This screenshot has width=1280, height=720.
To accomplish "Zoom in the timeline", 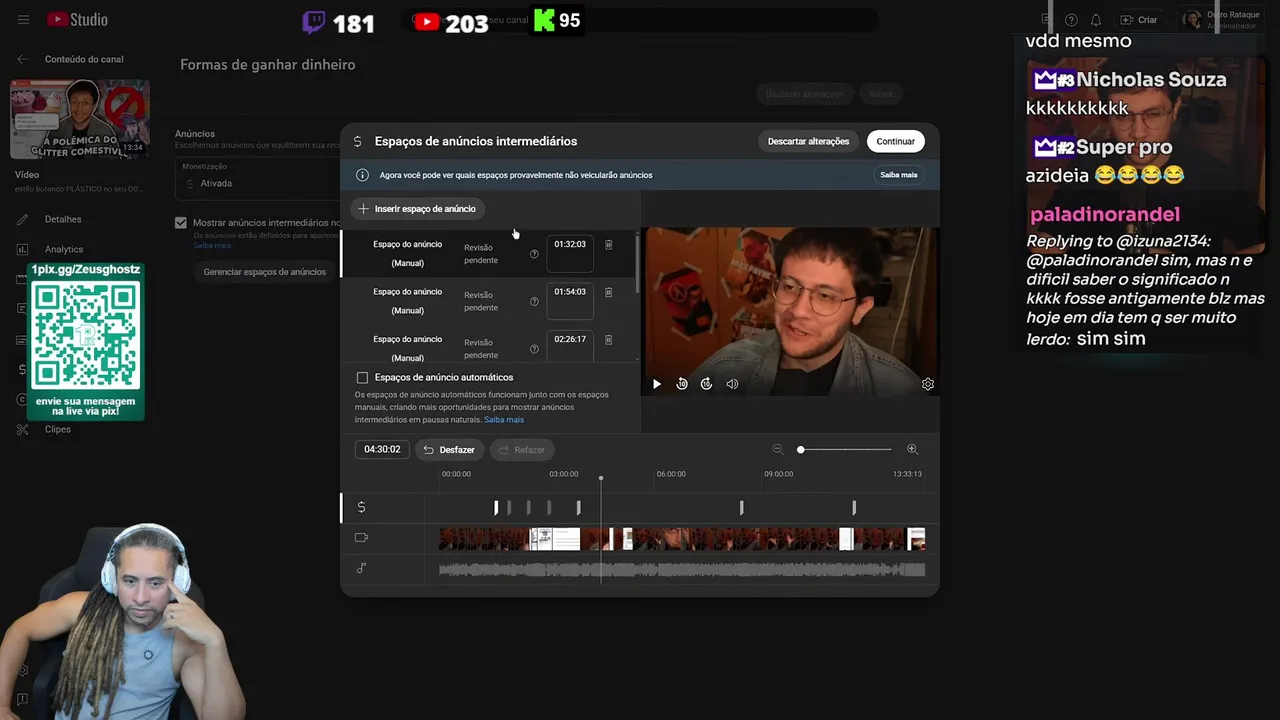I will pos(912,450).
